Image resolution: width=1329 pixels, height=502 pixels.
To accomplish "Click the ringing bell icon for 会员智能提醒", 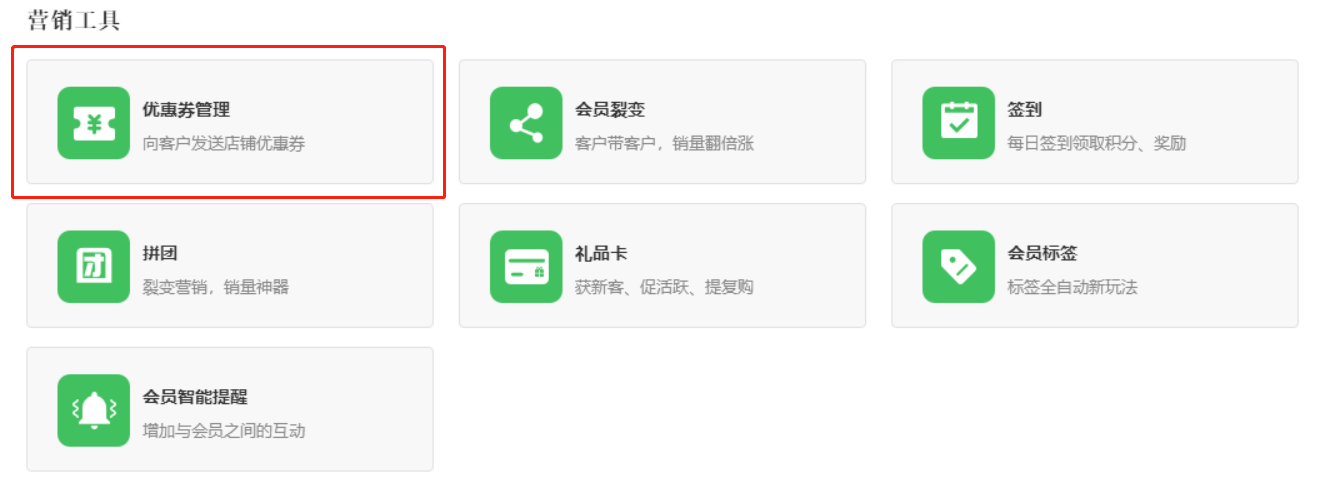I will 94,410.
